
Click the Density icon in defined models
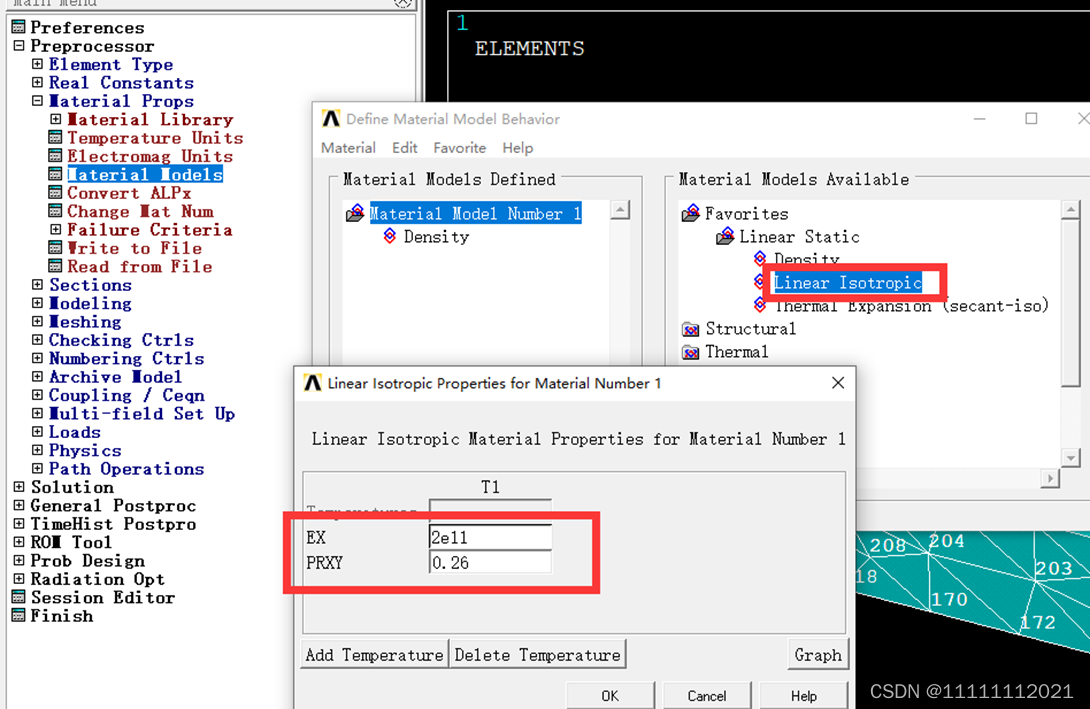390,237
